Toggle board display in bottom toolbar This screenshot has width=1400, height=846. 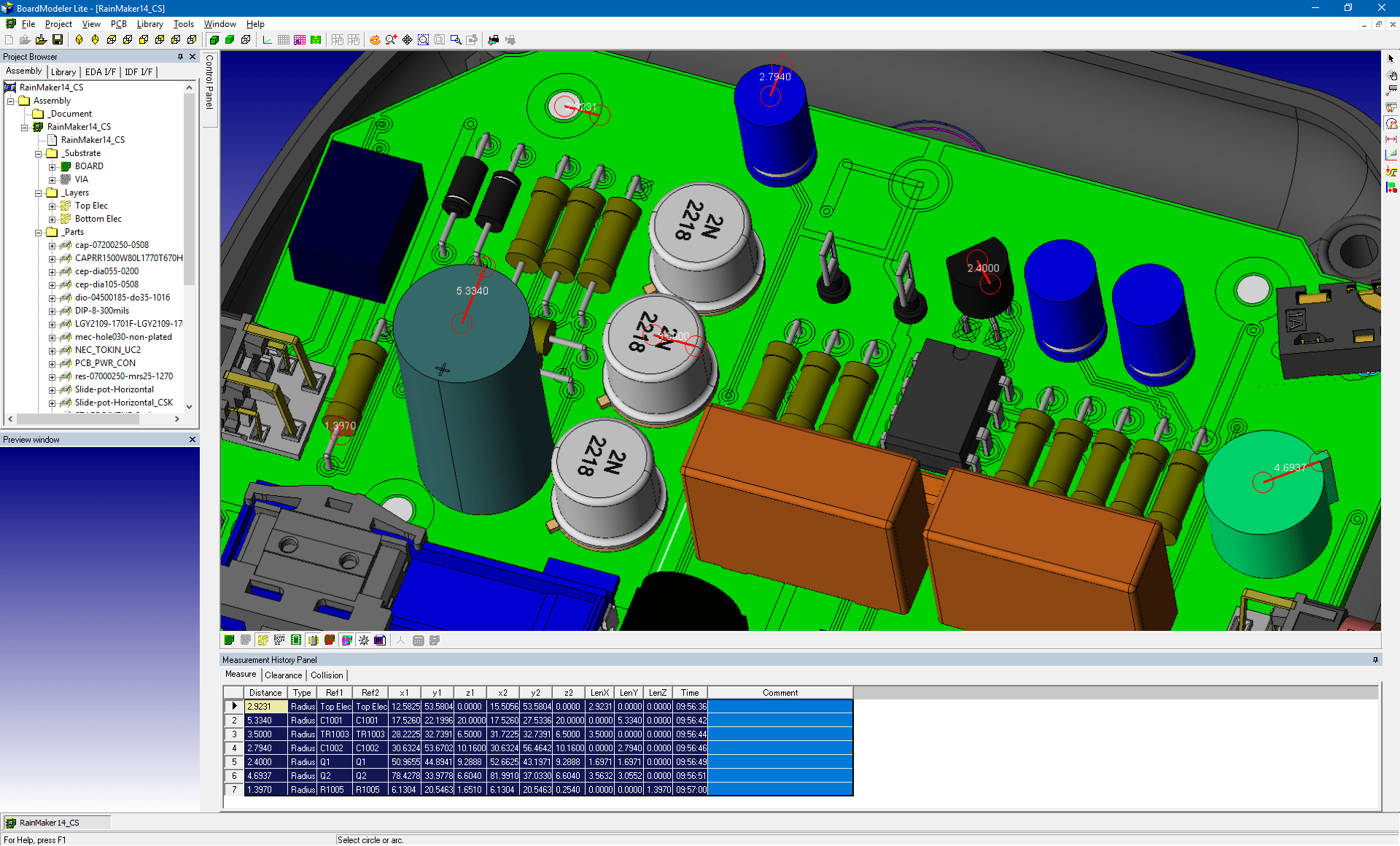(x=229, y=640)
